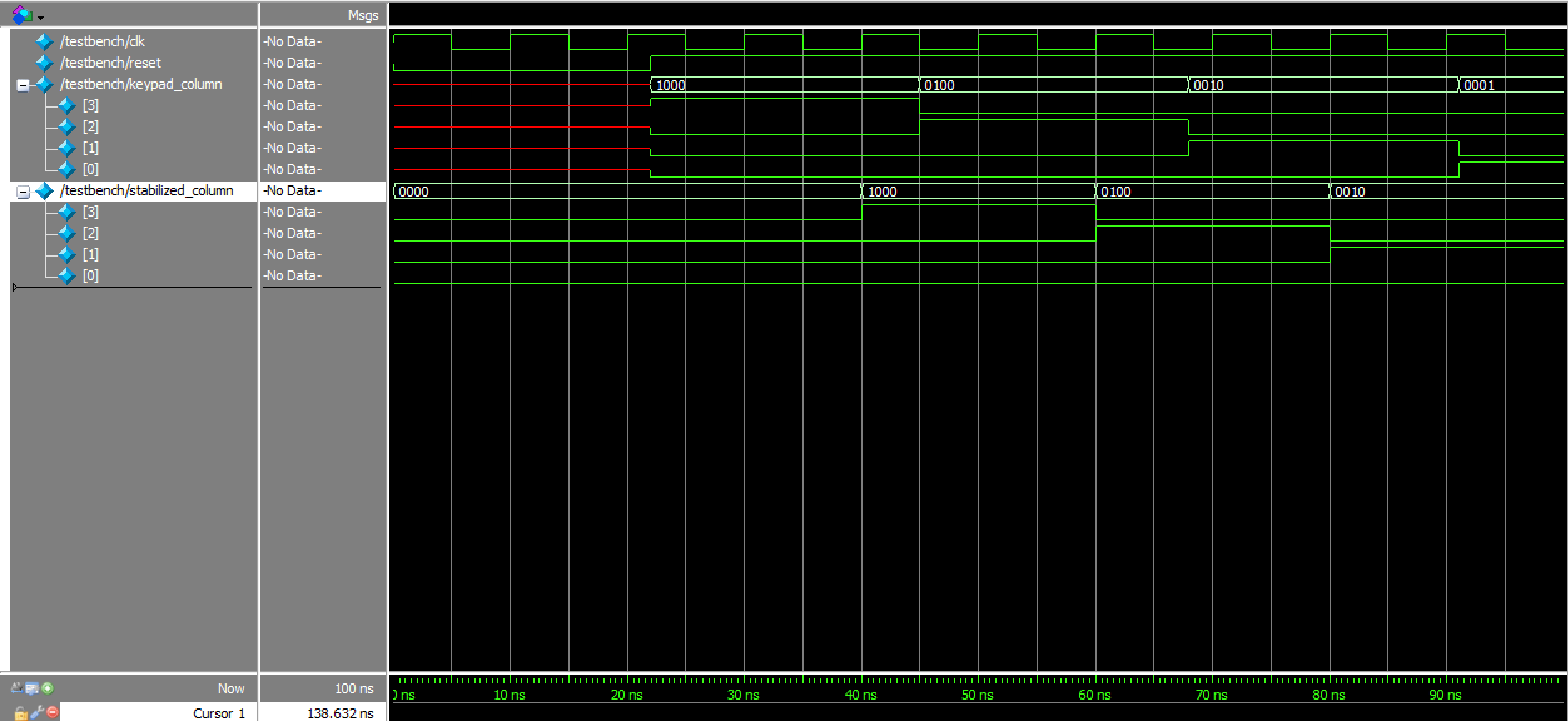Click the 50 ns mark on timeline ruler

click(x=978, y=695)
